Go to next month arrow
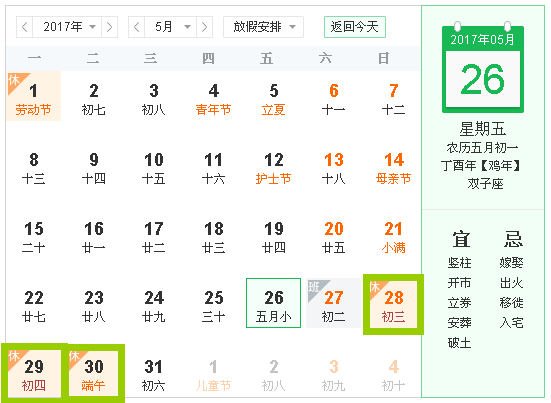Viewport: 551px width, 403px height. (205, 27)
